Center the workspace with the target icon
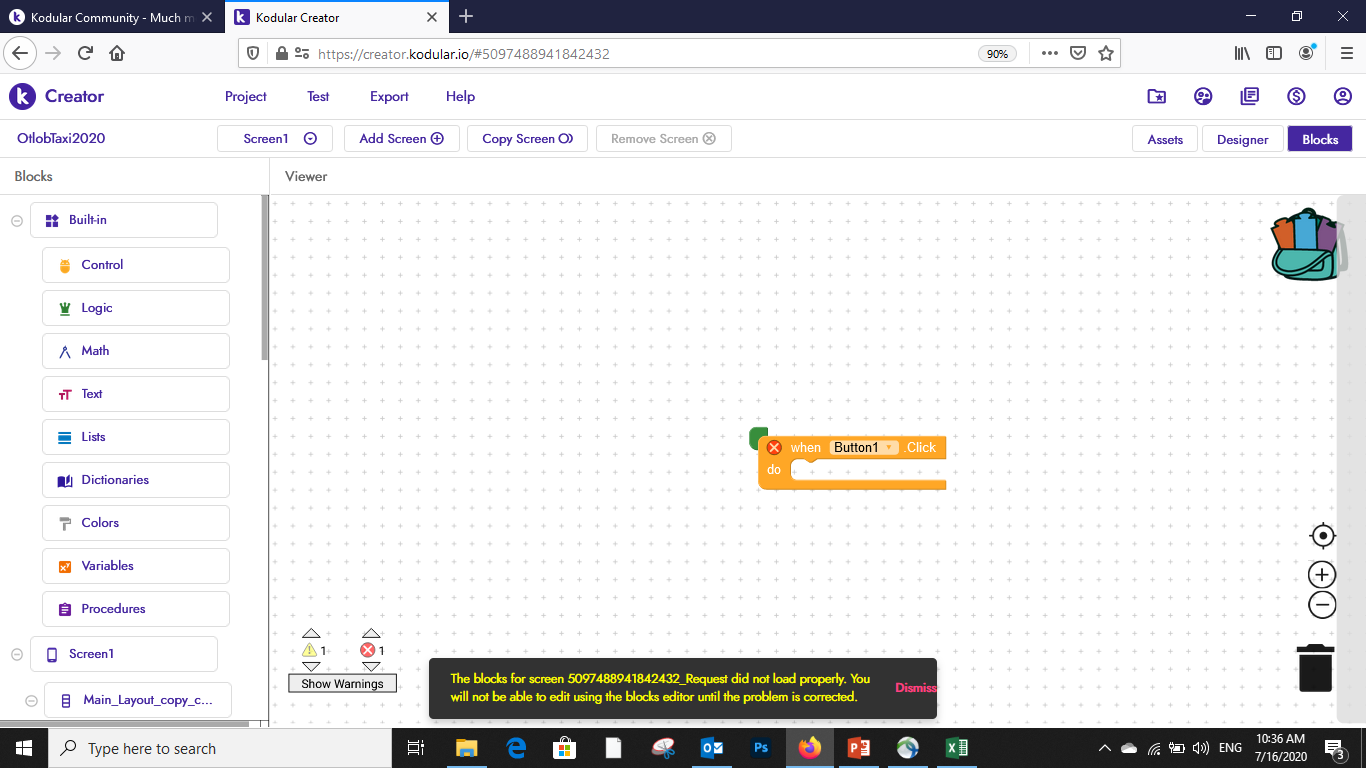1366x768 pixels. [1322, 536]
